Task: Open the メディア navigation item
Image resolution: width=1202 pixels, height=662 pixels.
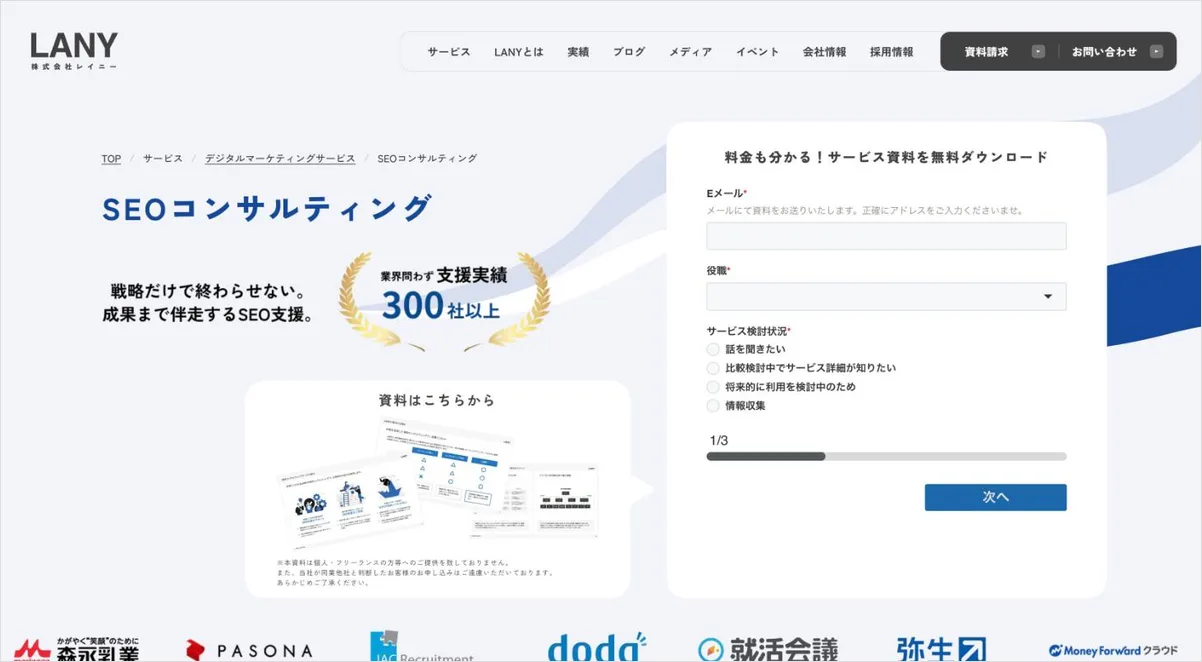Action: [x=690, y=52]
